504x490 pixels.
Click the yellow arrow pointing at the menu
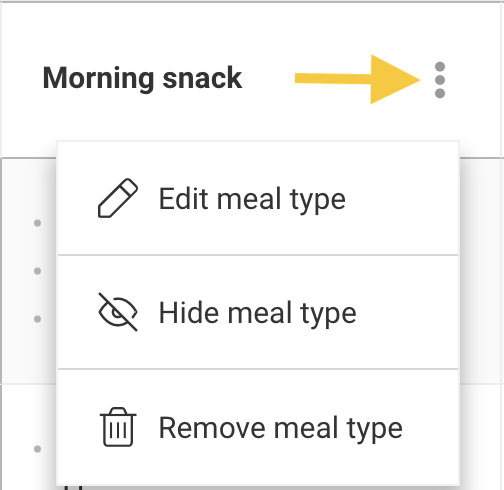357,79
